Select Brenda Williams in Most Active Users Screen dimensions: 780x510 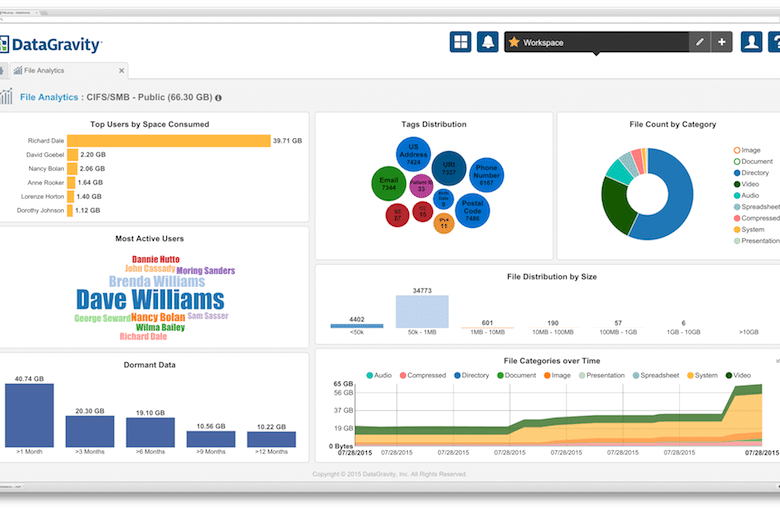pyautogui.click(x=157, y=282)
